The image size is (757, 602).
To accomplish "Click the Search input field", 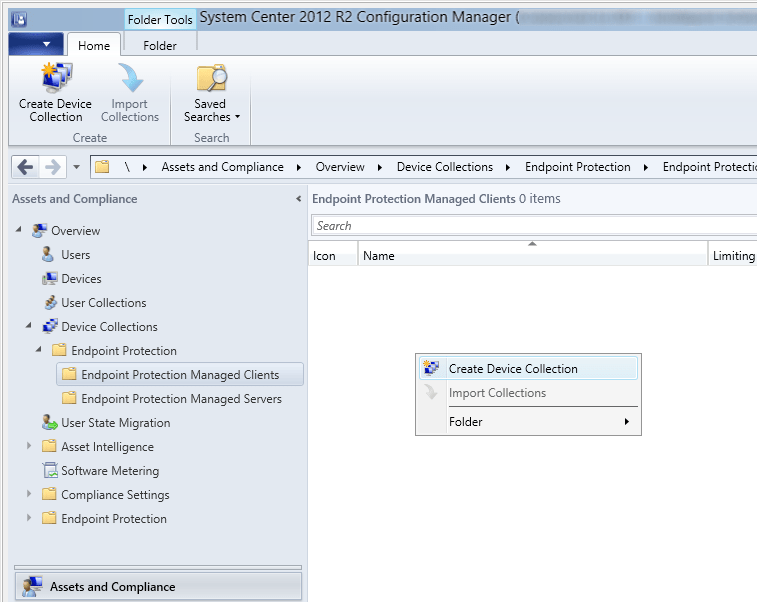I will 534,225.
